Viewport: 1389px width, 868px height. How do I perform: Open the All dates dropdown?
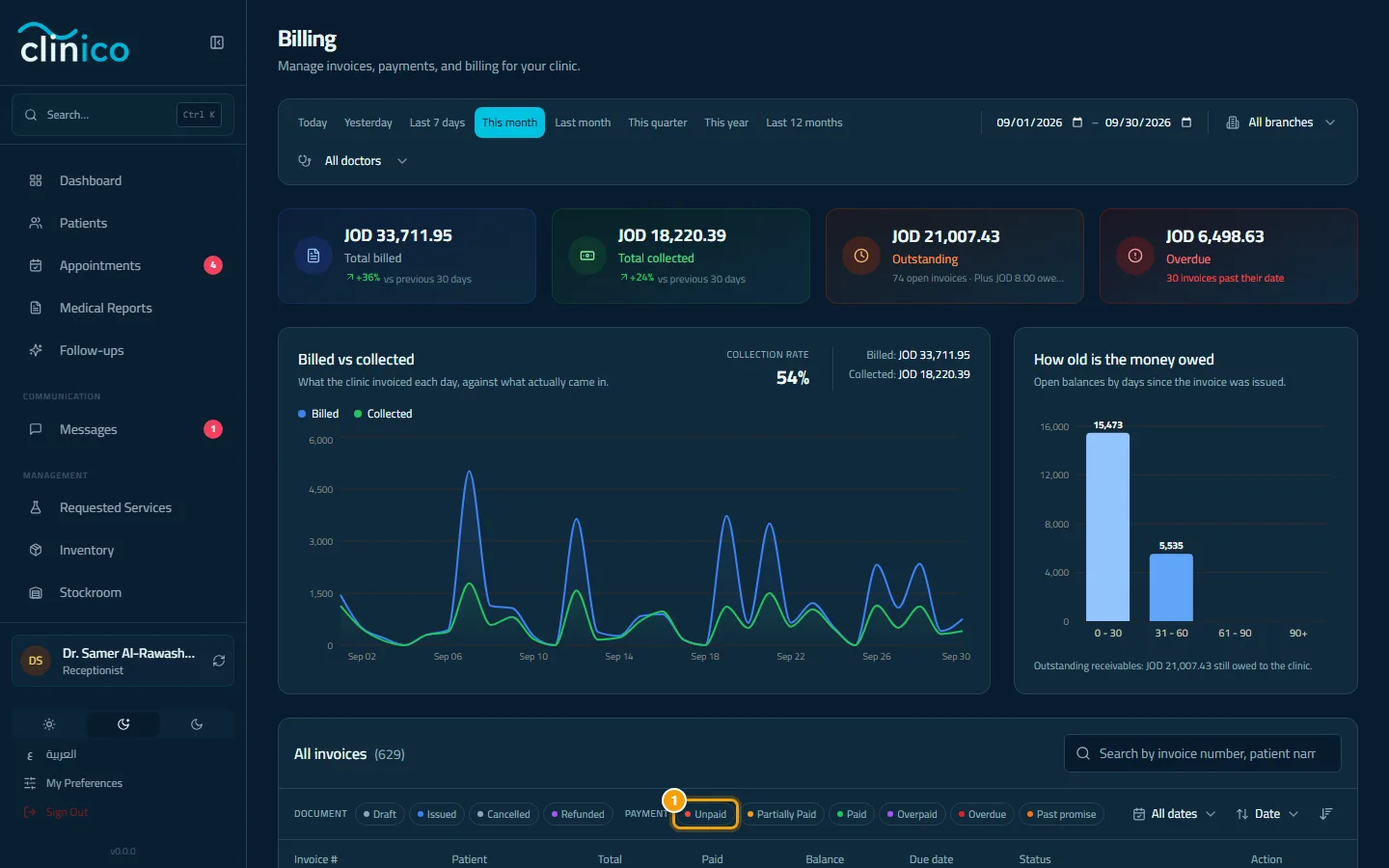click(1174, 814)
